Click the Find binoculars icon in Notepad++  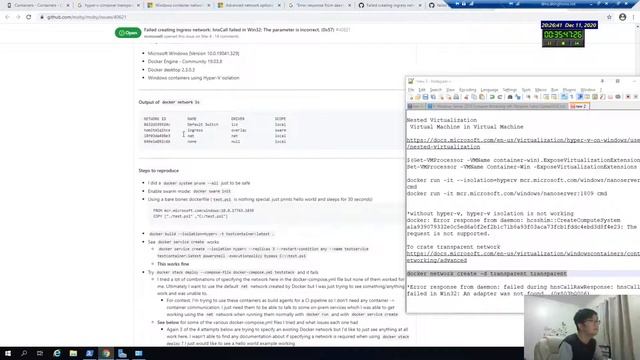tap(510, 97)
